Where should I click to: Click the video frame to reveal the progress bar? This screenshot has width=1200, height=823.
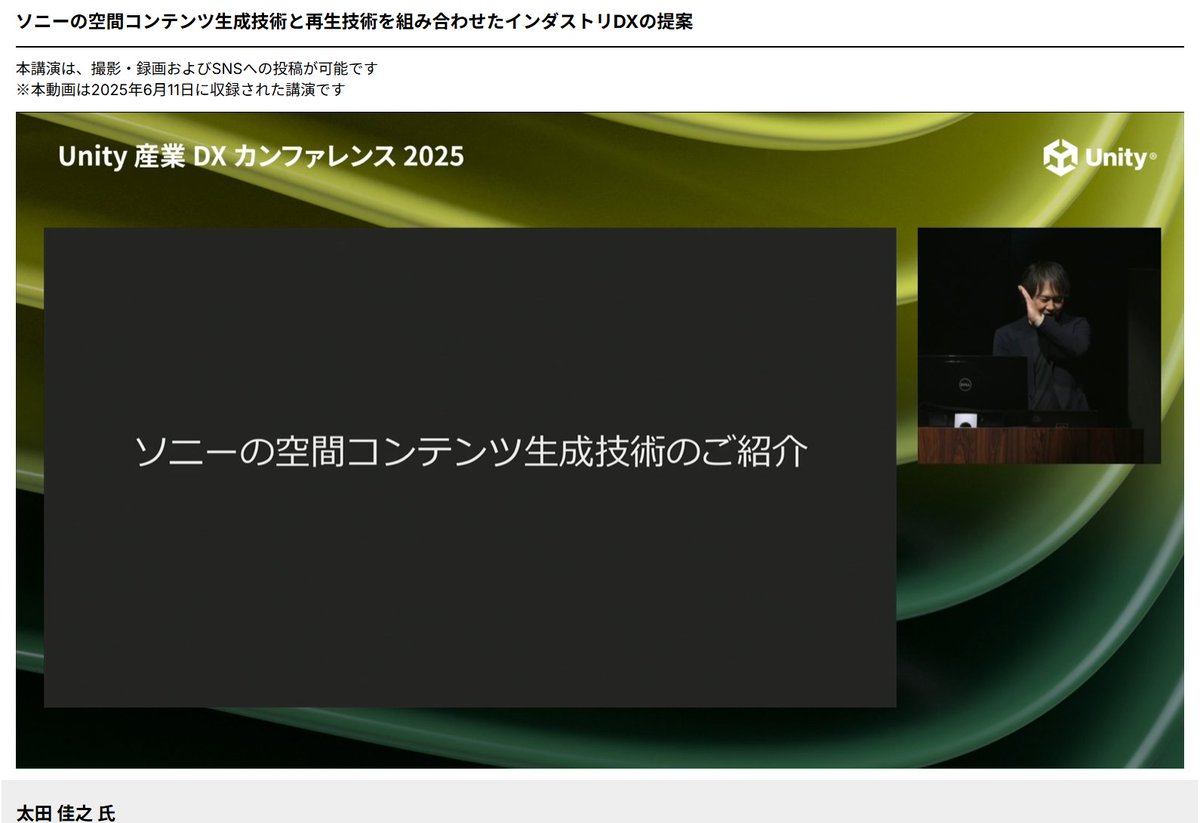point(600,440)
